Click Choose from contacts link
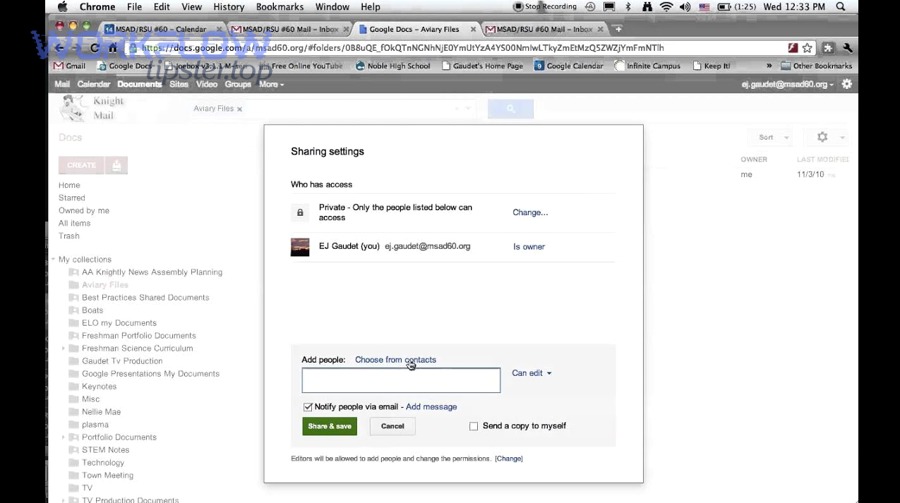900x503 pixels. click(x=395, y=359)
